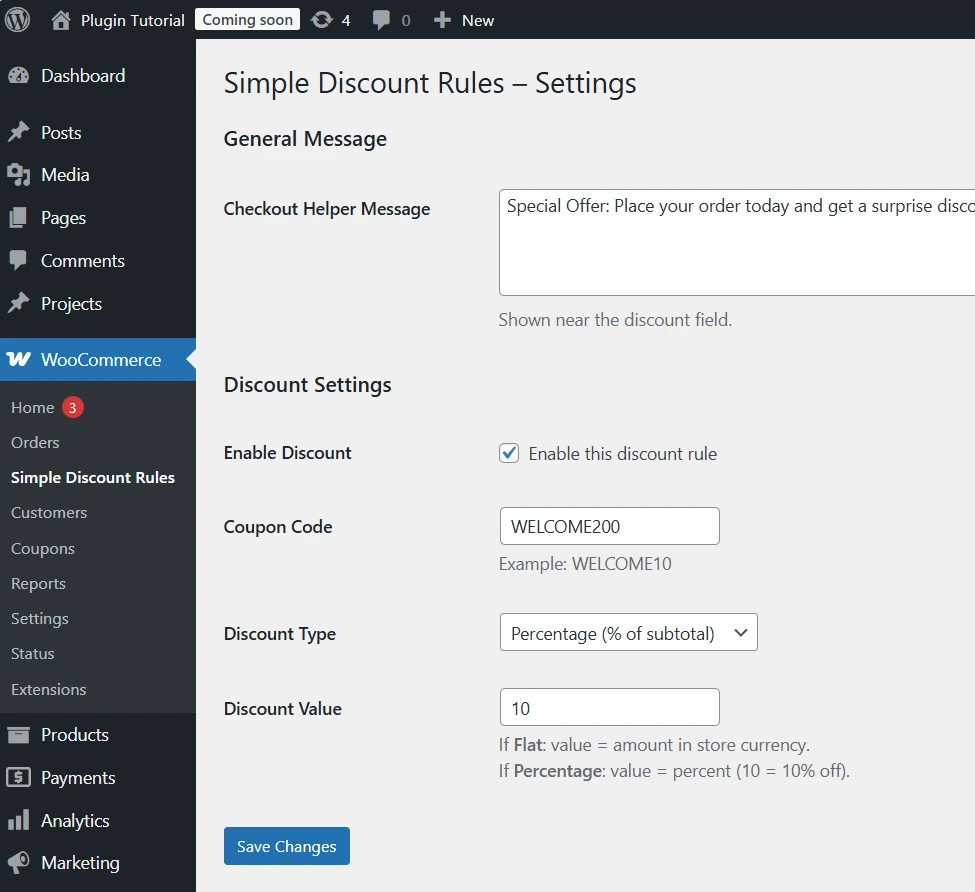Click the Posts pushpin icon
975x892 pixels.
[x=18, y=133]
